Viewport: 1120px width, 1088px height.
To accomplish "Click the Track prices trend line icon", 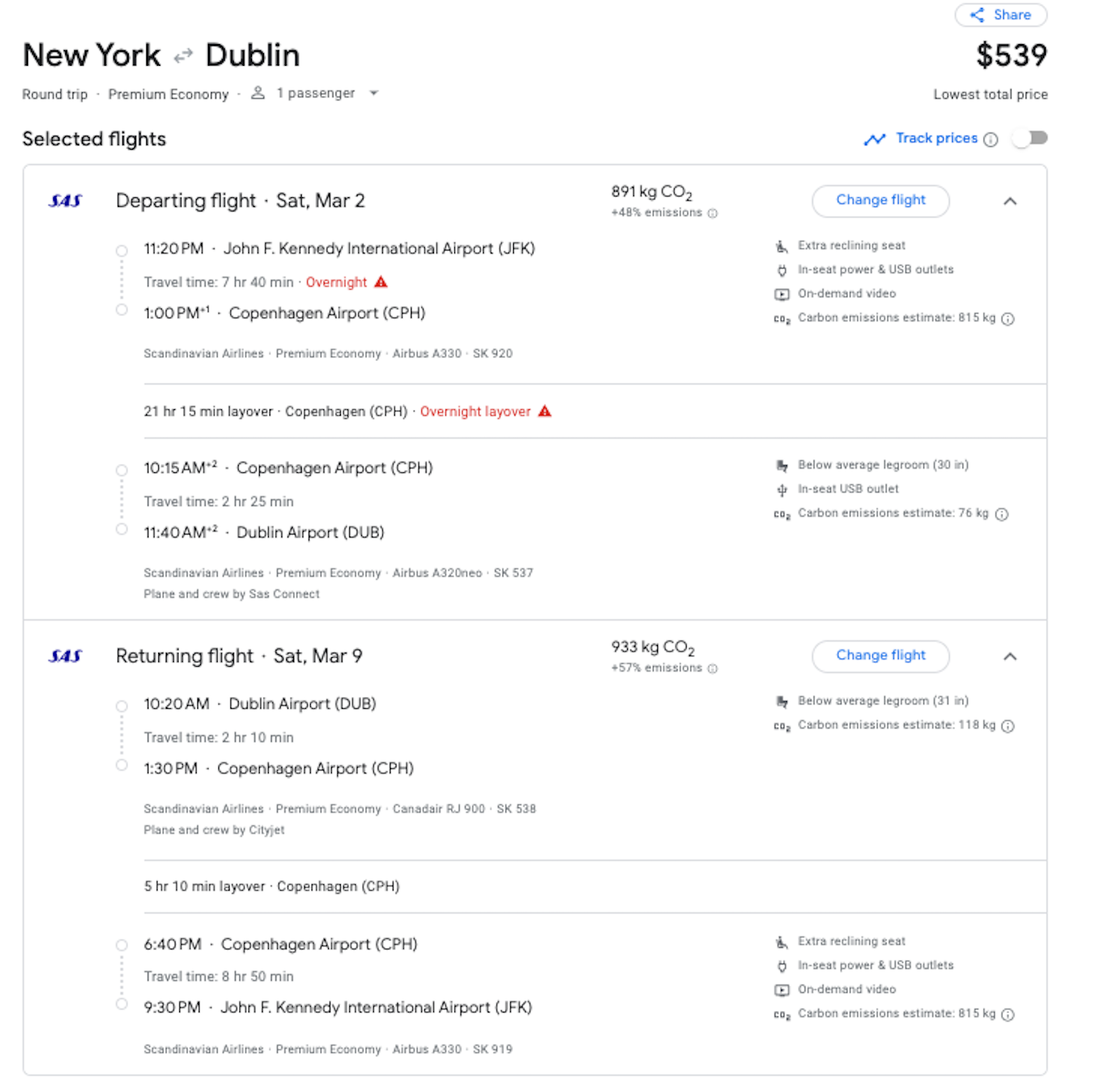I will pos(874,139).
